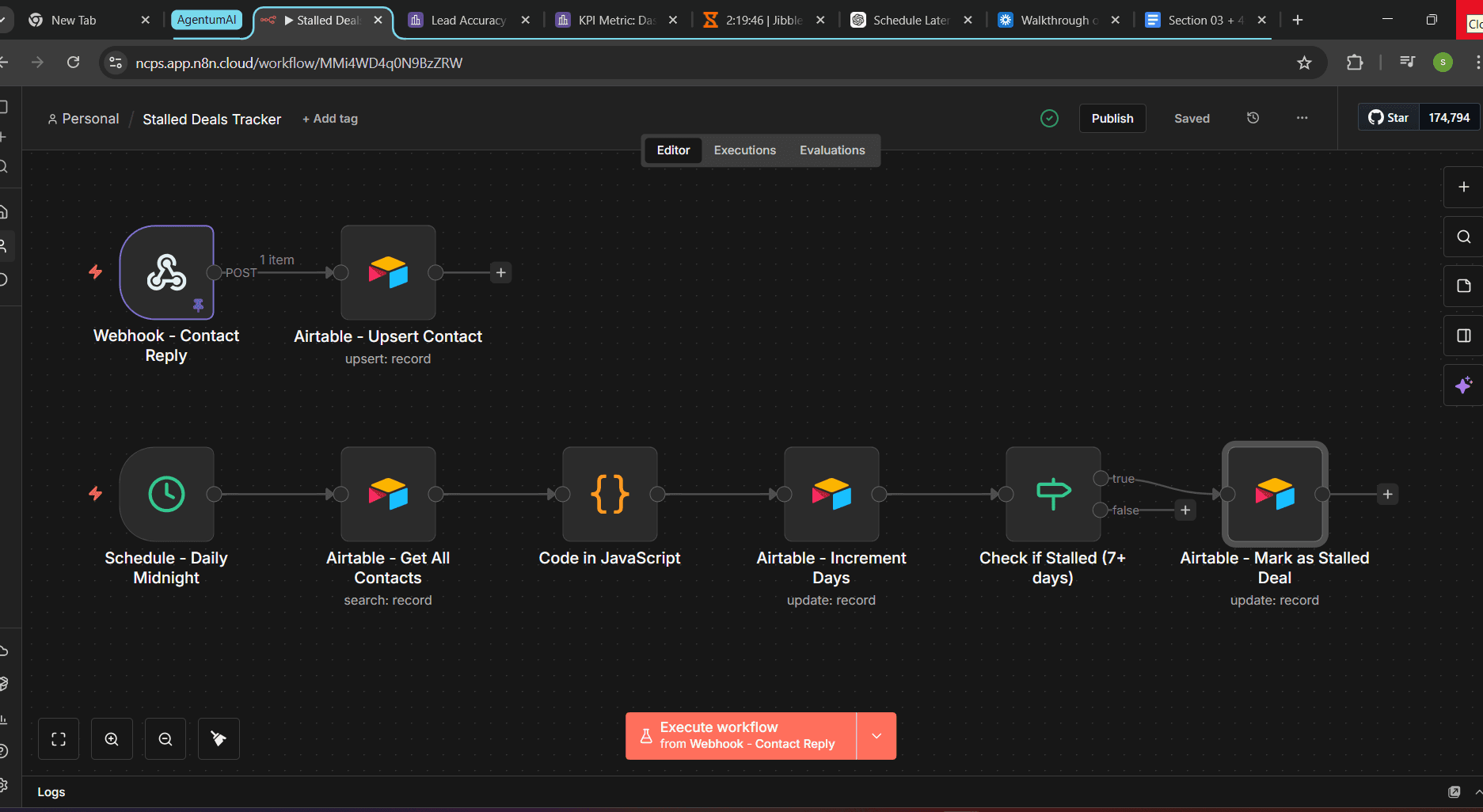Click the Saved status label
1483x812 pixels.
tap(1192, 119)
